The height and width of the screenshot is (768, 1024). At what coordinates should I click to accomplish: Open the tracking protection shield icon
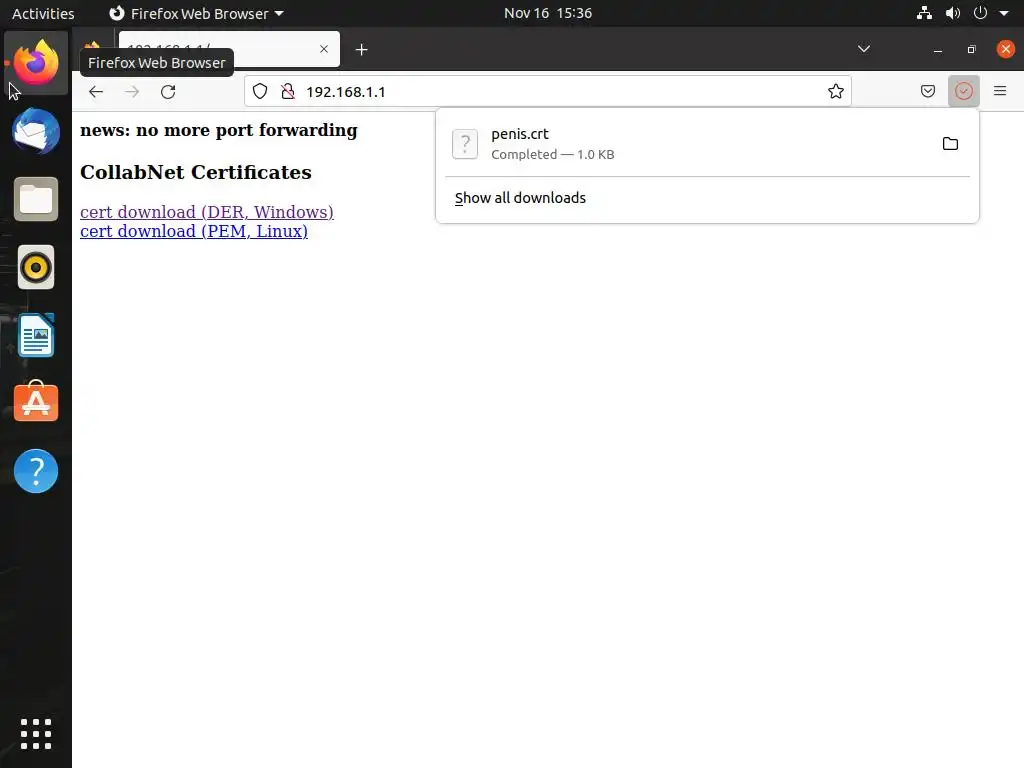point(260,91)
